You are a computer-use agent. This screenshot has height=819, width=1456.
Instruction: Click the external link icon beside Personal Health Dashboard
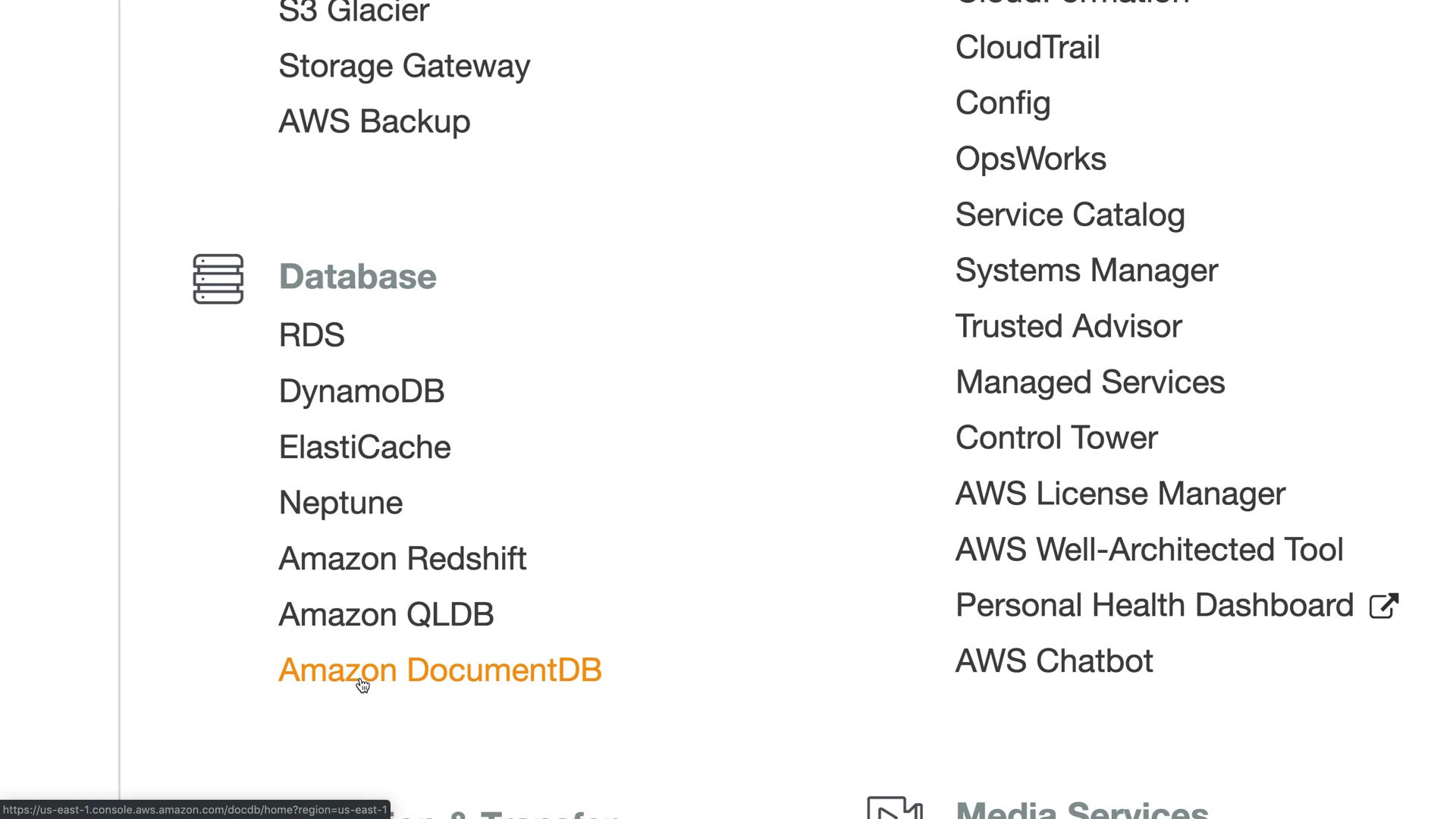pos(1383,606)
